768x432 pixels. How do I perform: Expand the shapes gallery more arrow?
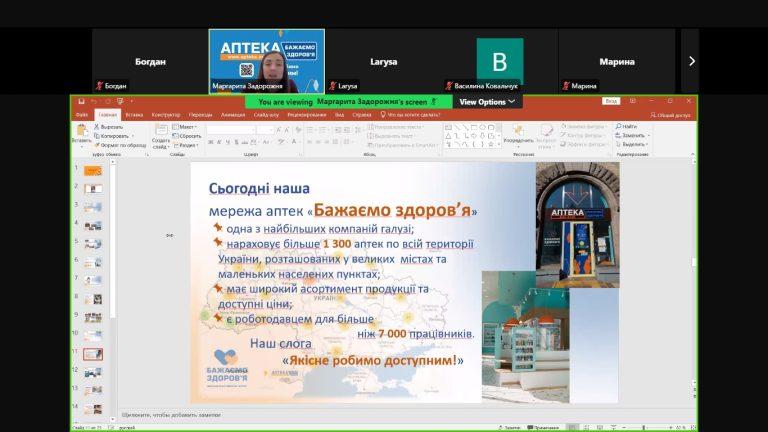pos(499,145)
